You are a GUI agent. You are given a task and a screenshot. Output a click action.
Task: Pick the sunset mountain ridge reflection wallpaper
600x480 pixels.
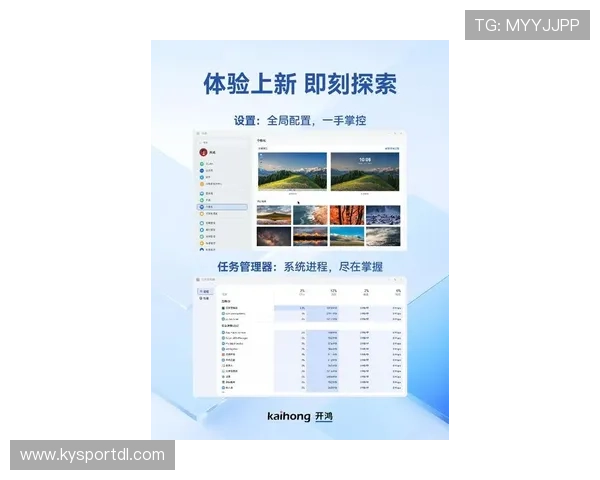coord(310,236)
